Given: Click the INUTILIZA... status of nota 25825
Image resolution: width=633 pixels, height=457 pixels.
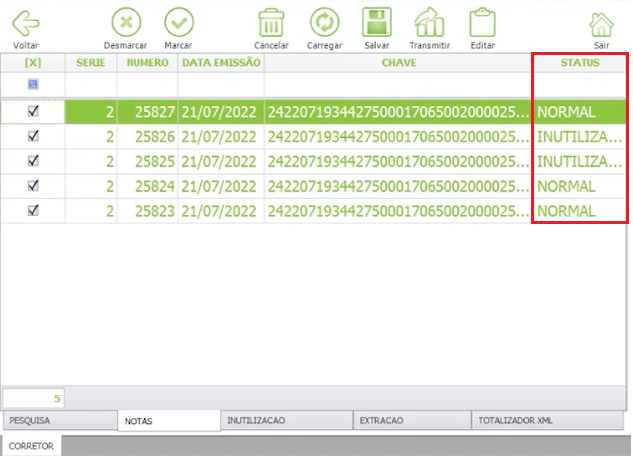Looking at the screenshot, I should (580, 161).
